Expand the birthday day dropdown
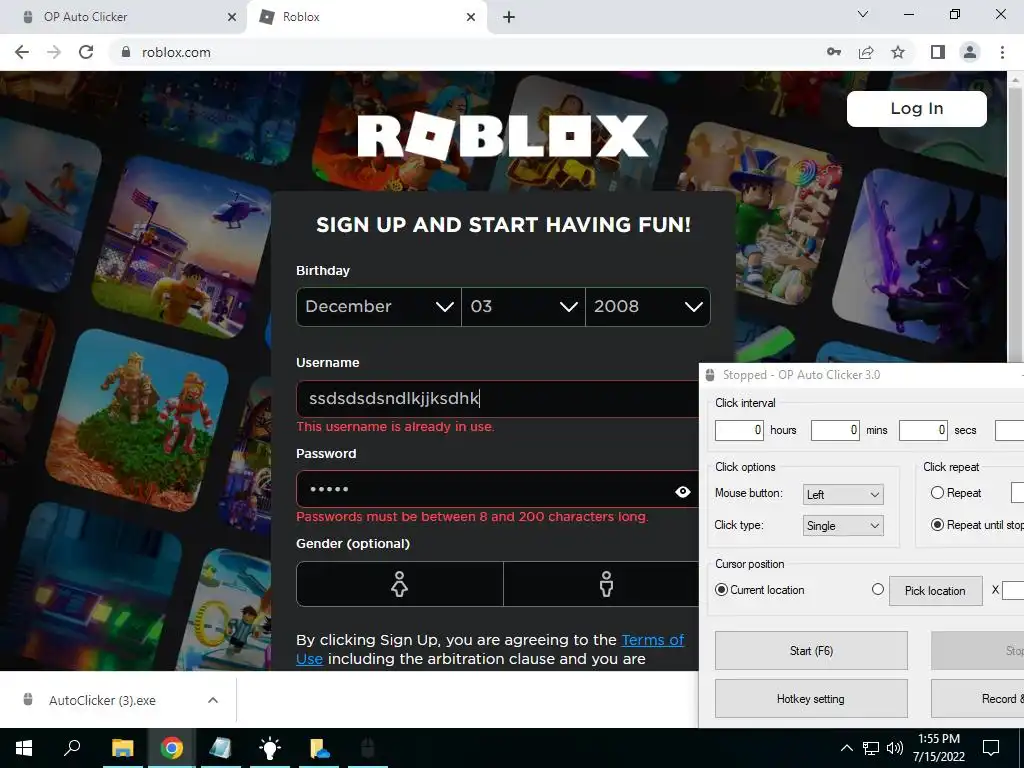Viewport: 1024px width, 768px height. tap(523, 307)
